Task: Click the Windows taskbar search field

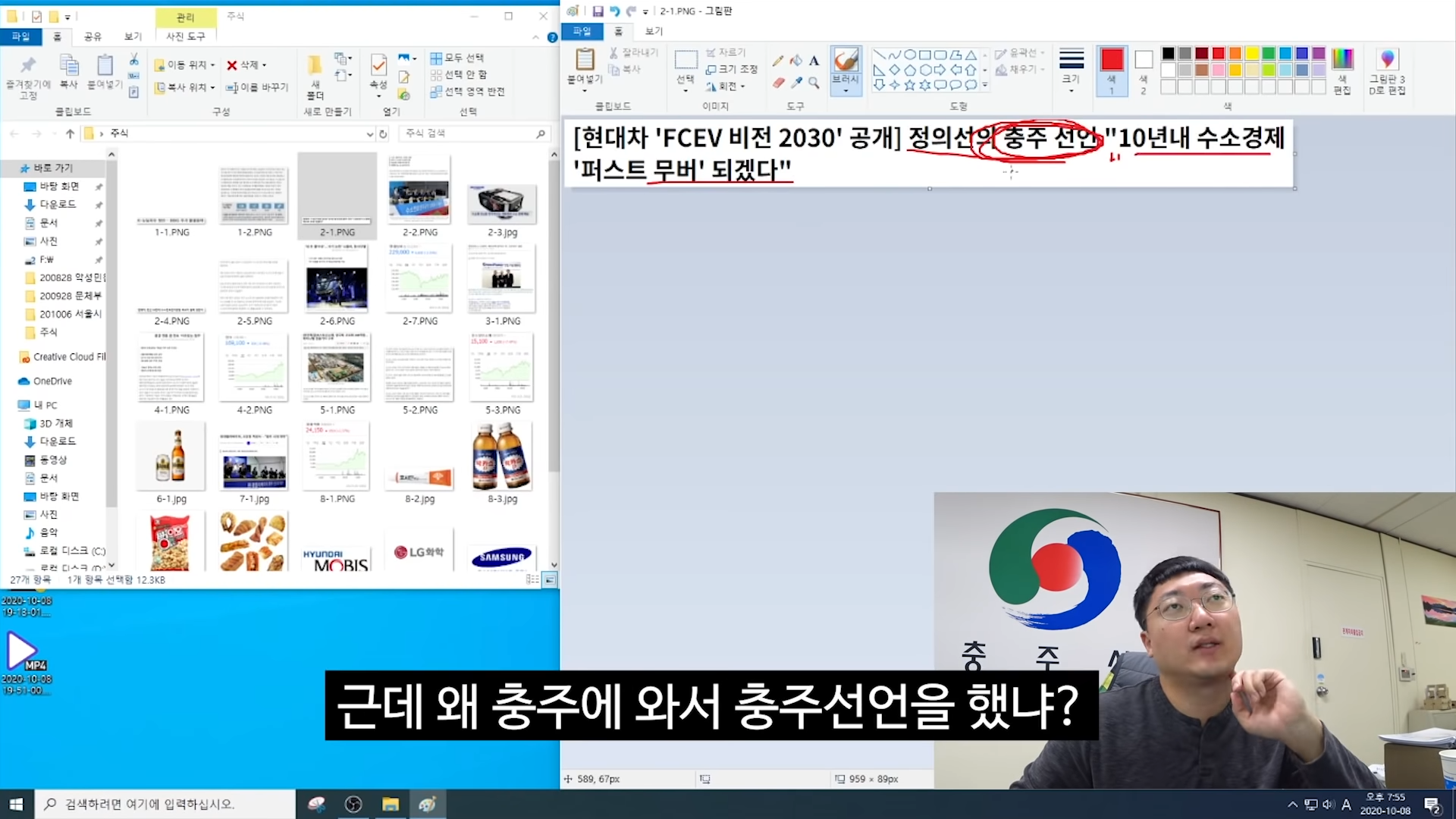Action: point(165,804)
